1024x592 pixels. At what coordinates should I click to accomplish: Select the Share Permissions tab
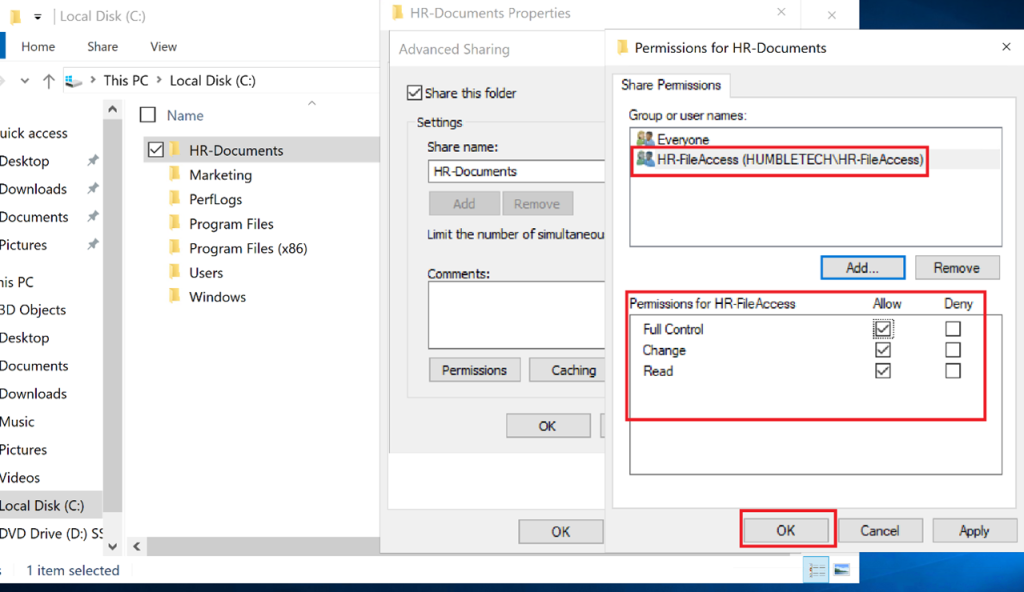tap(669, 85)
